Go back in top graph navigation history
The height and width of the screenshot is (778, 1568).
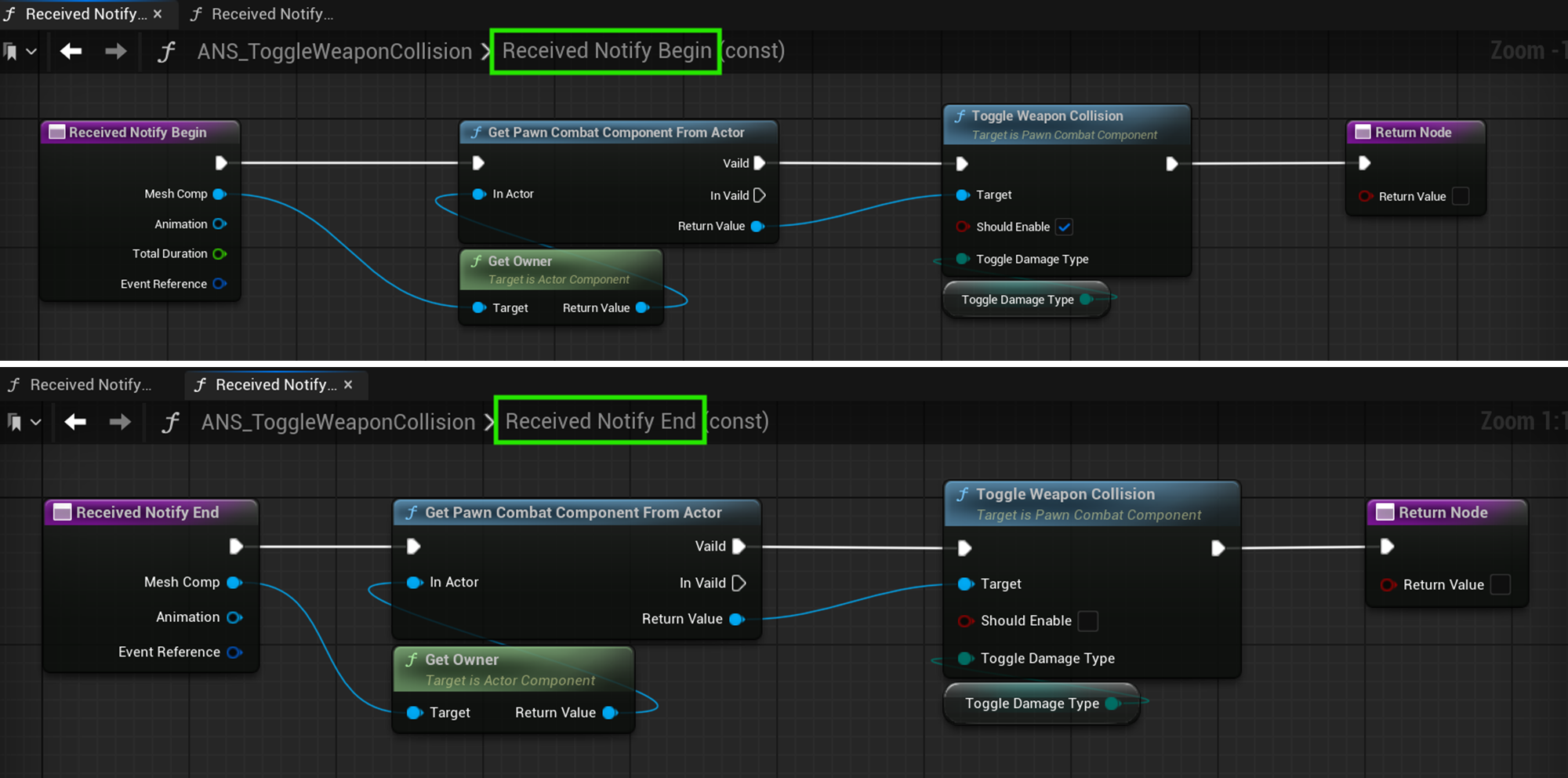[71, 52]
